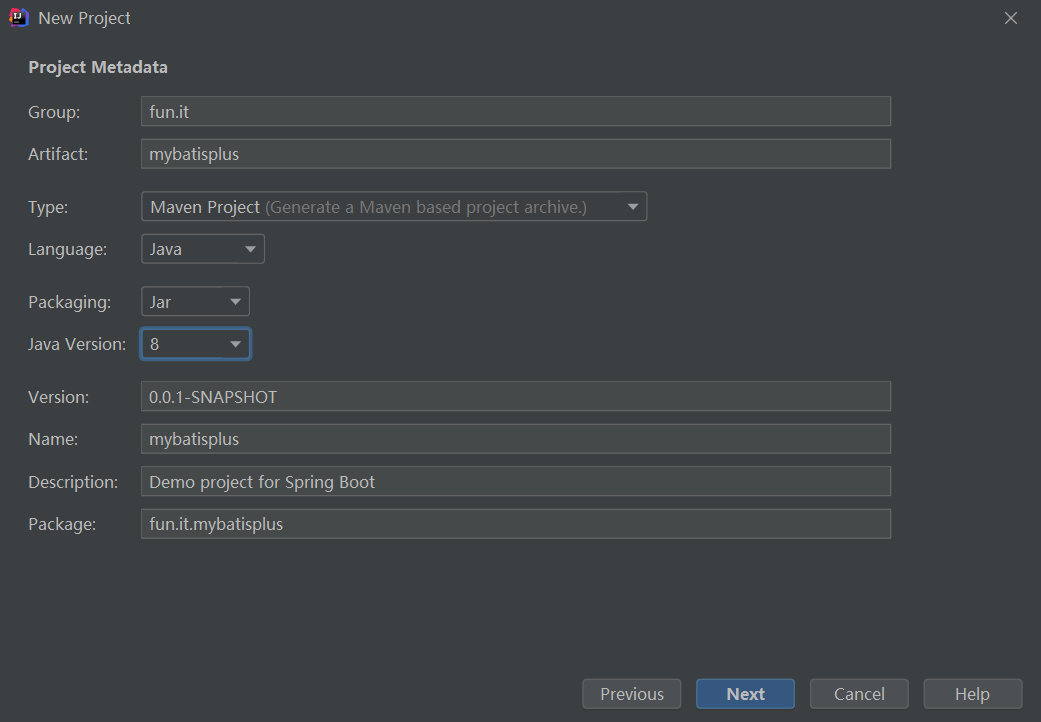Select the Name text field
Image resolution: width=1041 pixels, height=722 pixels.
pos(515,439)
